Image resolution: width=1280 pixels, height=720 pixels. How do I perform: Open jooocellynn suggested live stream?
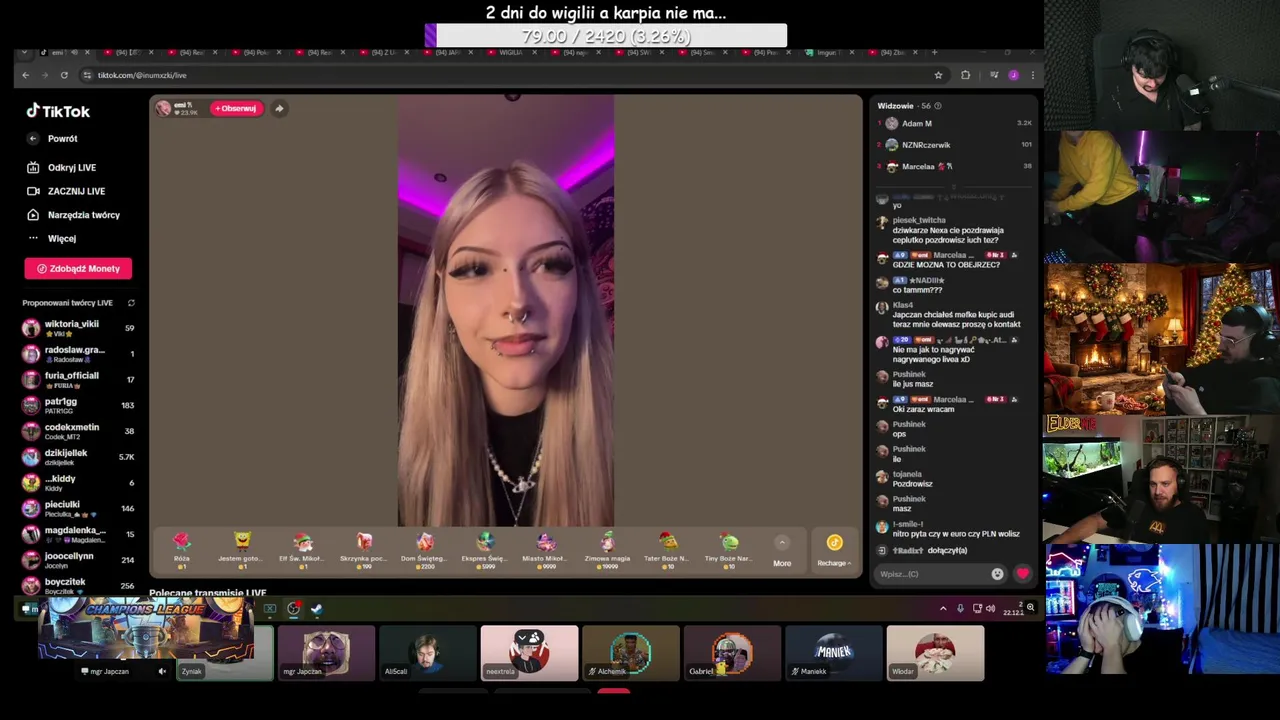tap(78, 560)
